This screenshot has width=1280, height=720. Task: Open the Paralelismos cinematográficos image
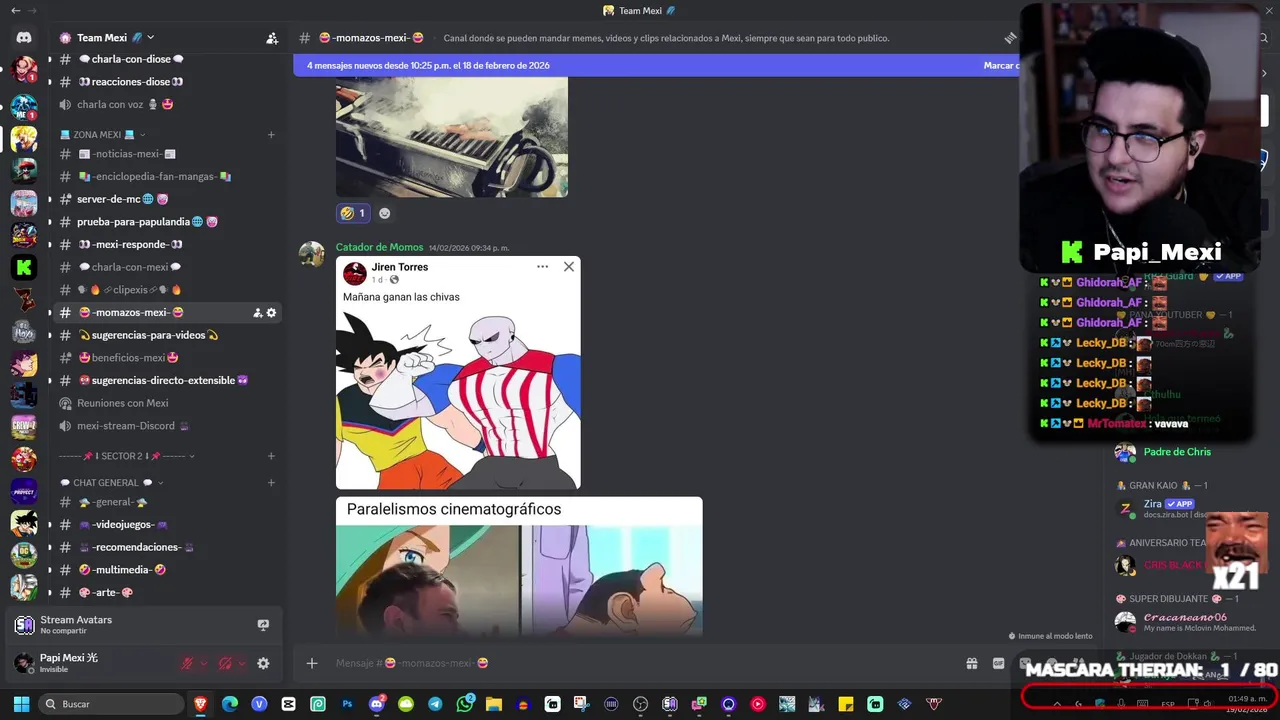[x=519, y=566]
